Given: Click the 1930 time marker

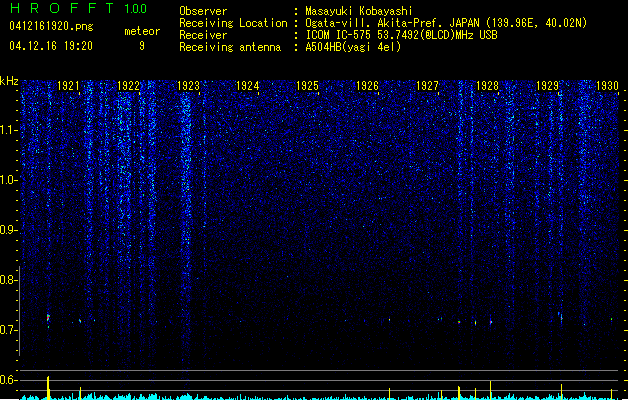Looking at the screenshot, I should pos(607,86).
